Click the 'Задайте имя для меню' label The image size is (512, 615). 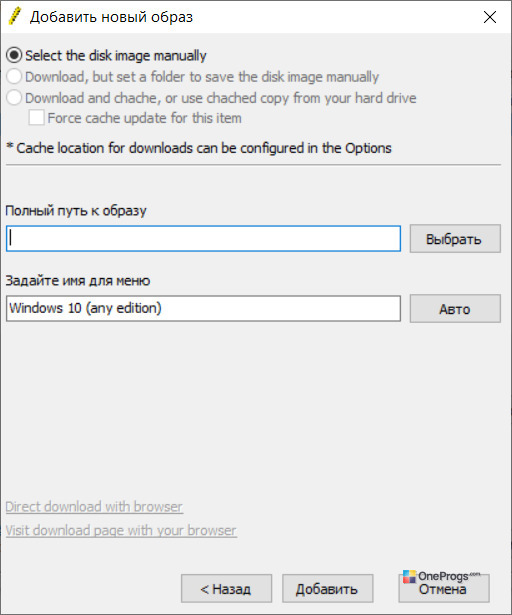(78, 281)
